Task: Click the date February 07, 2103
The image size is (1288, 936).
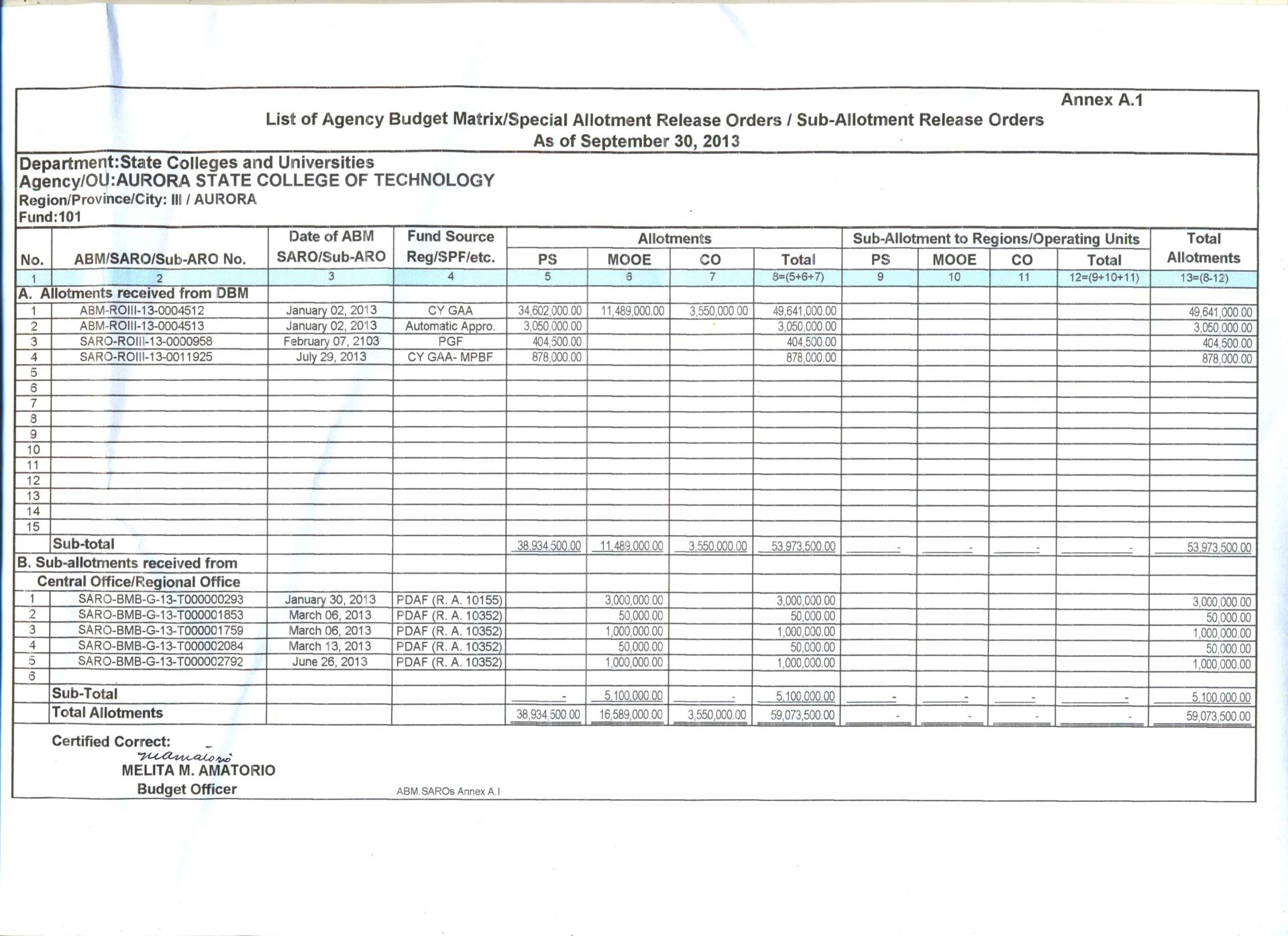Action: coord(331,342)
